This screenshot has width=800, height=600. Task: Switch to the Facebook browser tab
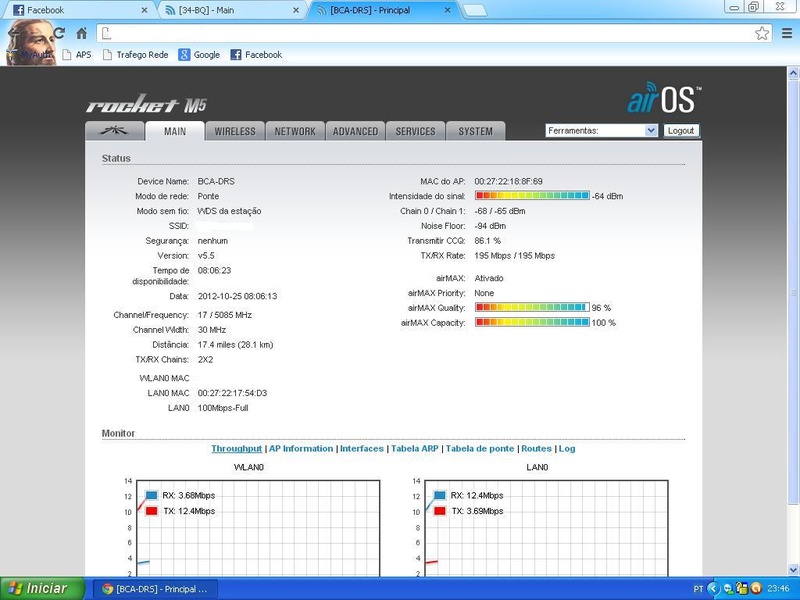77,10
